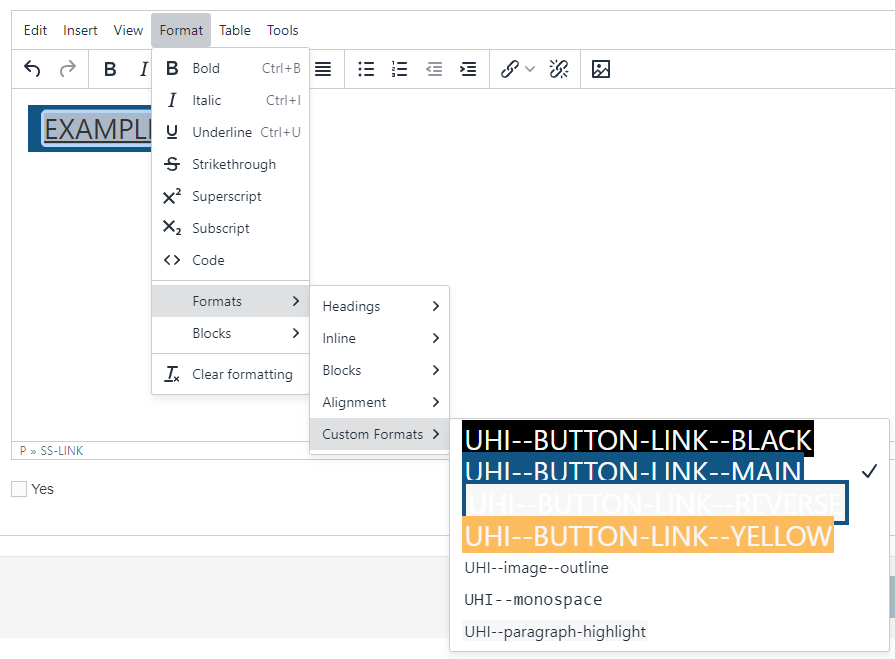Click the Justify alignment icon
The height and width of the screenshot is (659, 895).
click(323, 69)
